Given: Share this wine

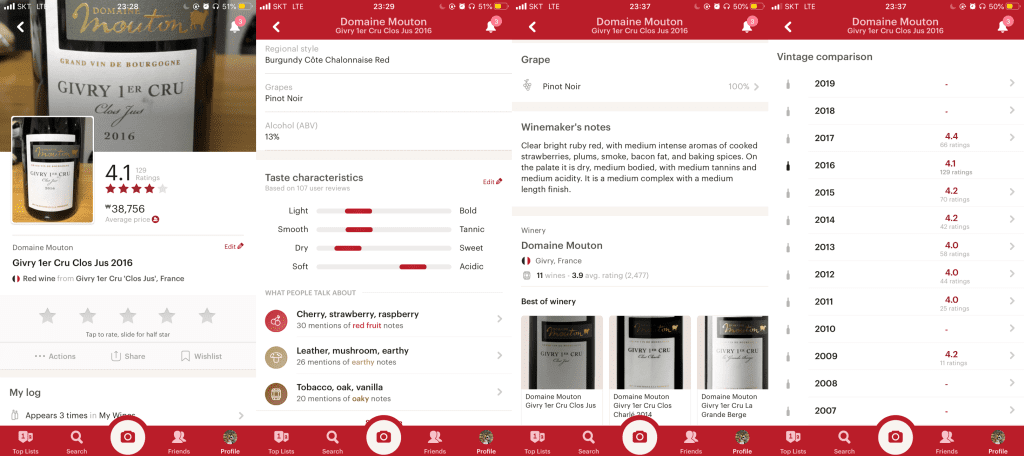Looking at the screenshot, I should click(128, 356).
